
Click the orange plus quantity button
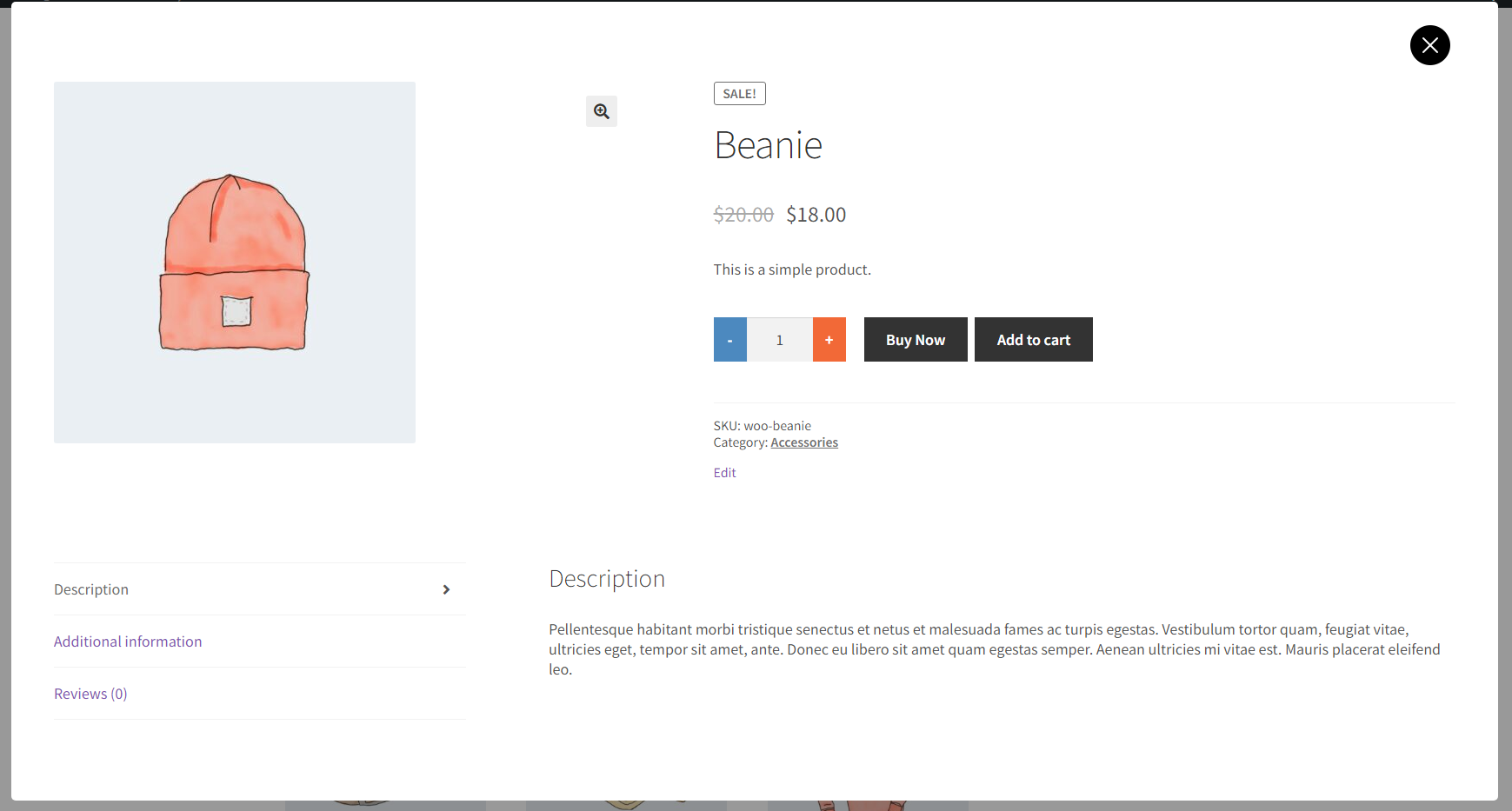click(x=829, y=339)
